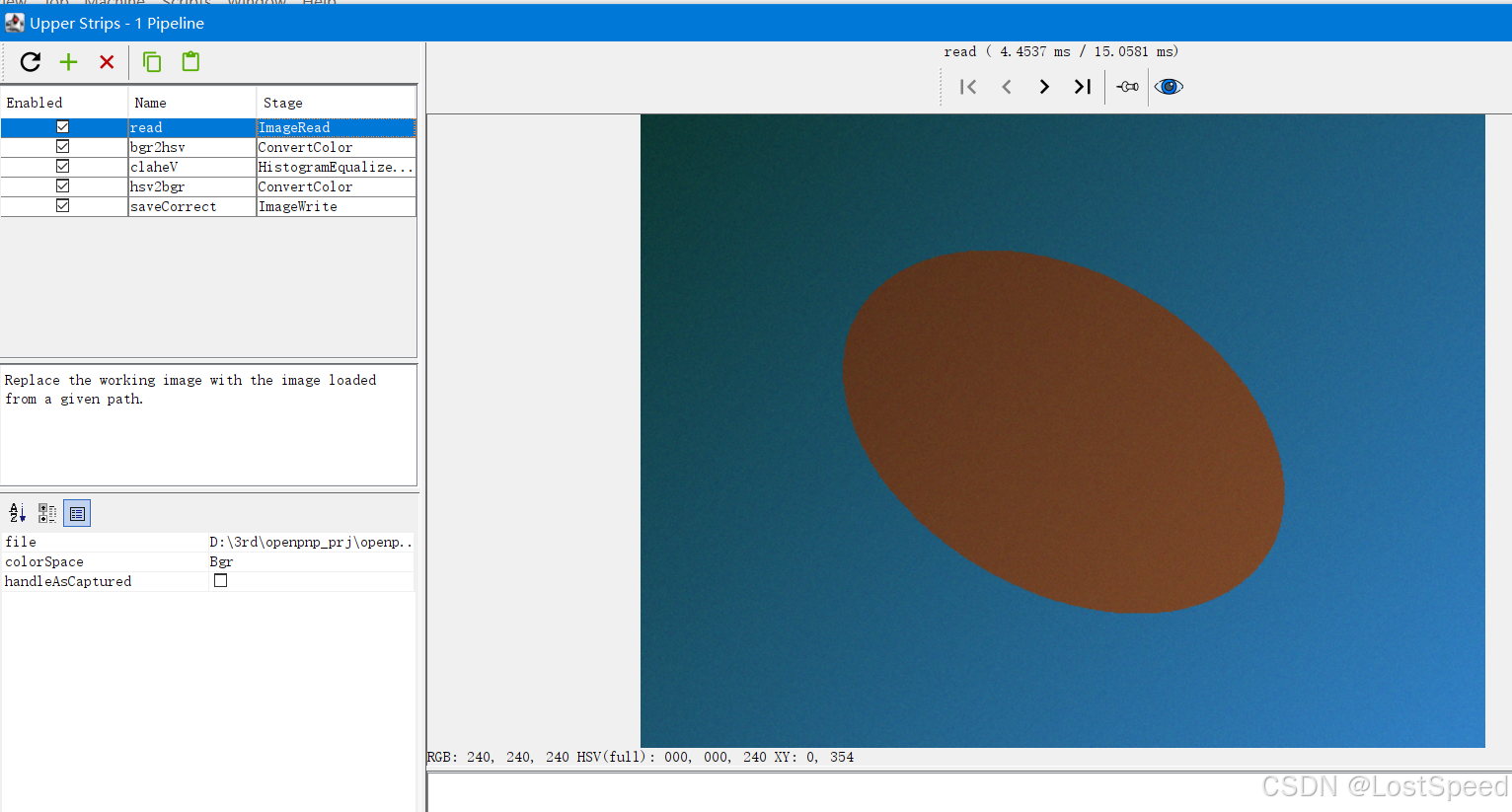Select the colorSpace property label

pyautogui.click(x=44, y=561)
